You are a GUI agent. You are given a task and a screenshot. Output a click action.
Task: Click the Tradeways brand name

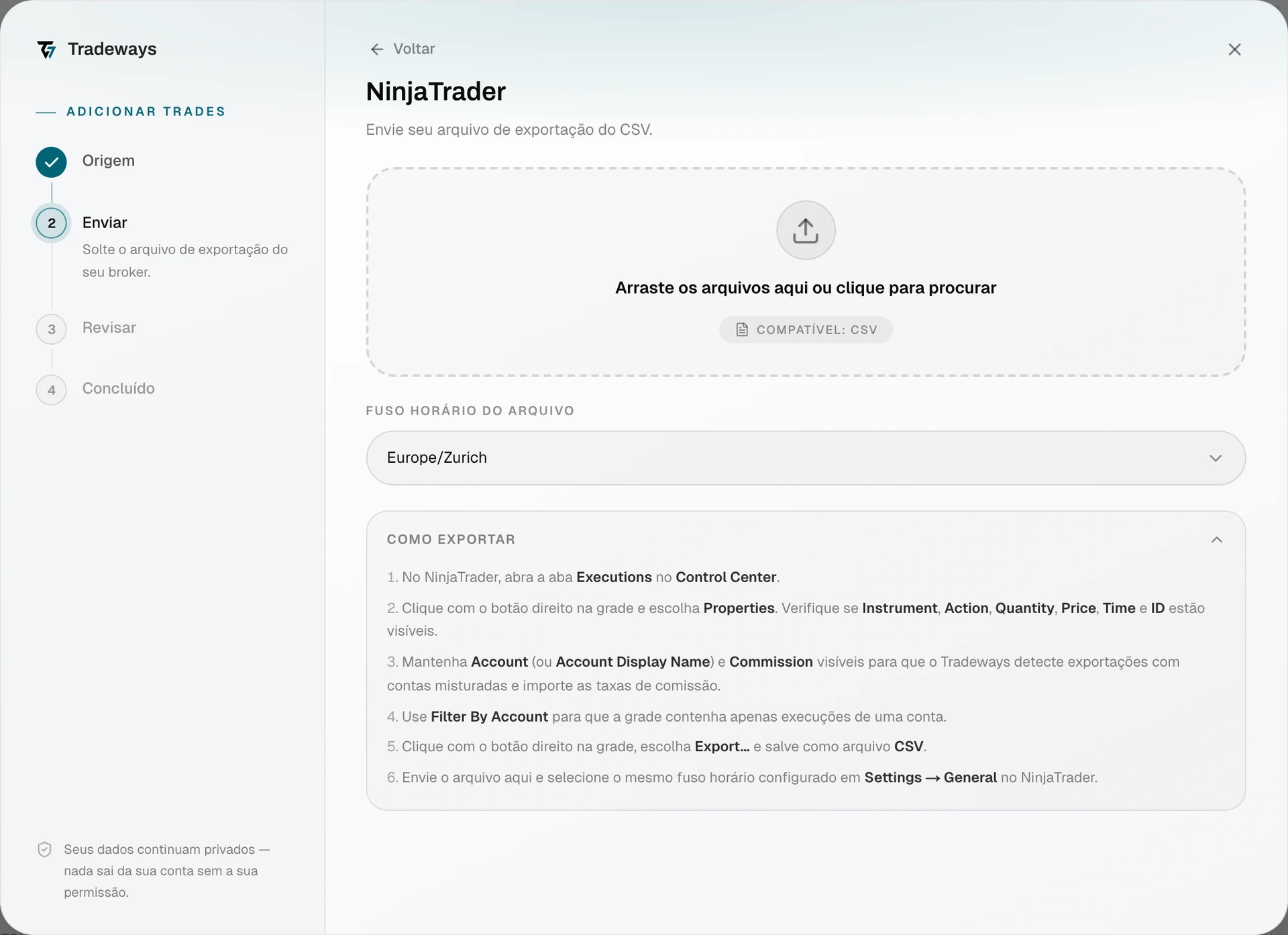pos(112,49)
